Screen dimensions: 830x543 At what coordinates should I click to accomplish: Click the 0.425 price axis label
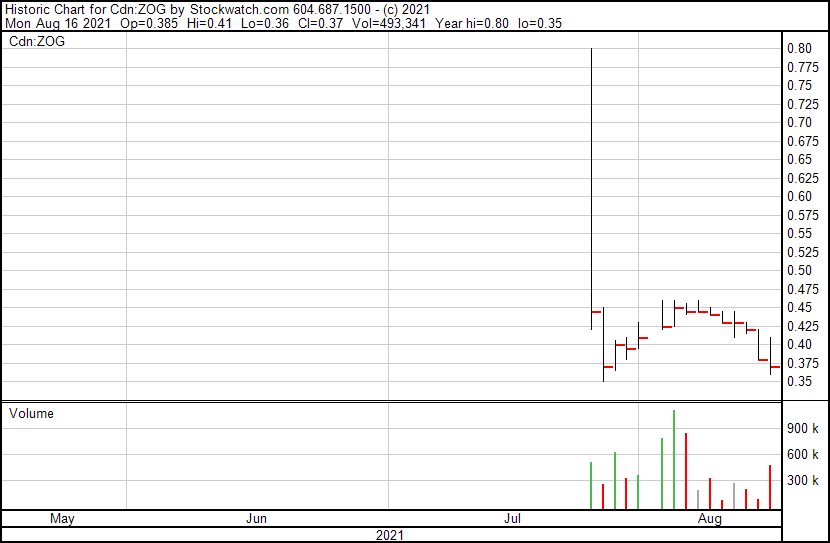pos(803,327)
